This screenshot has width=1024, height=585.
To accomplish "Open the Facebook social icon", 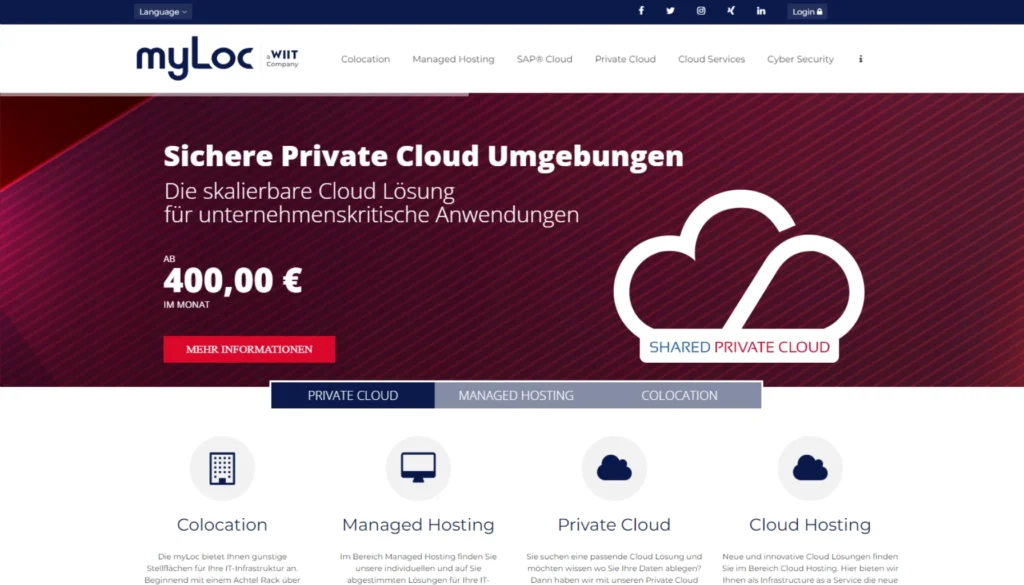I will point(641,11).
